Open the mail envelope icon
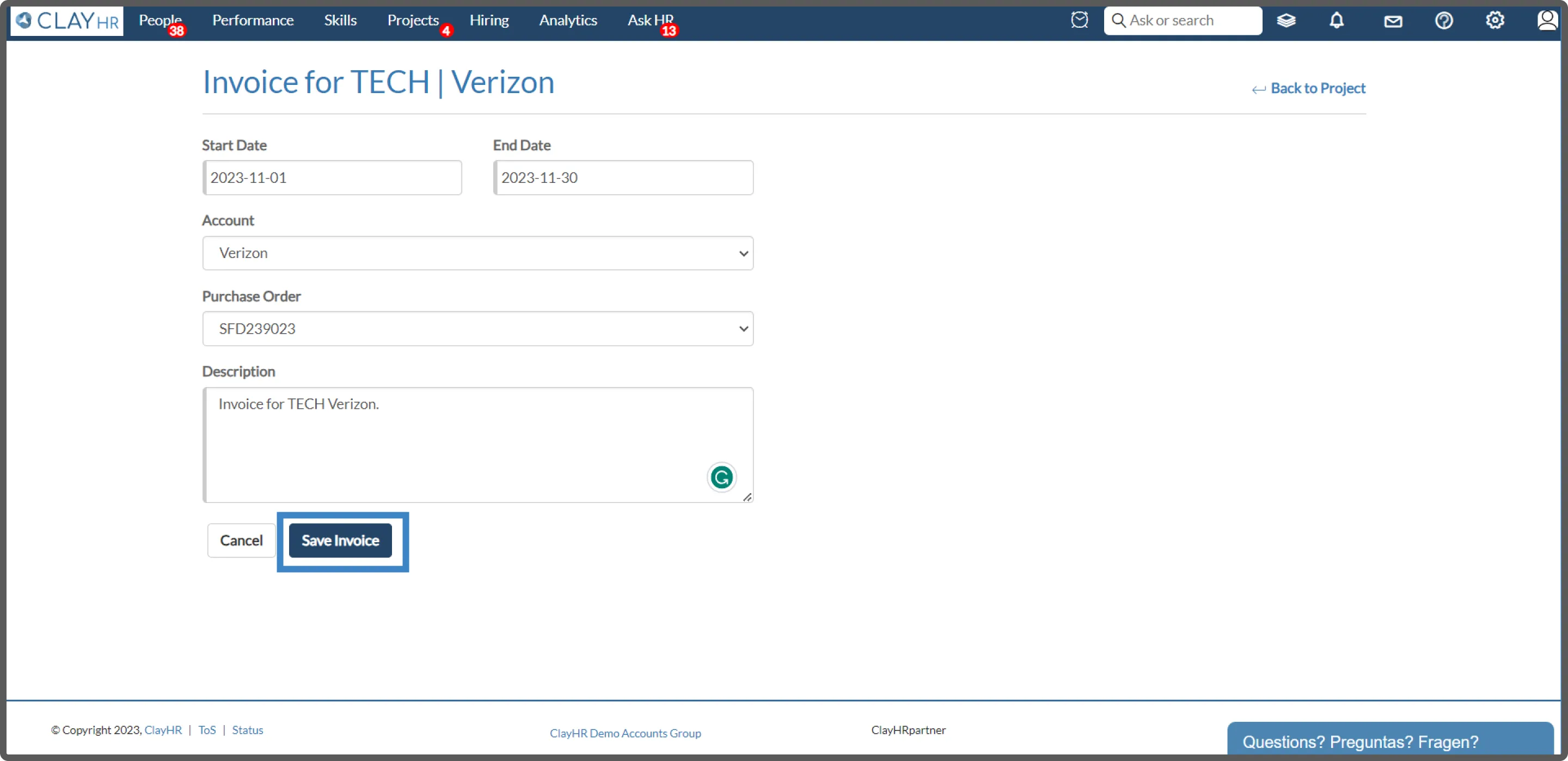 1393,21
